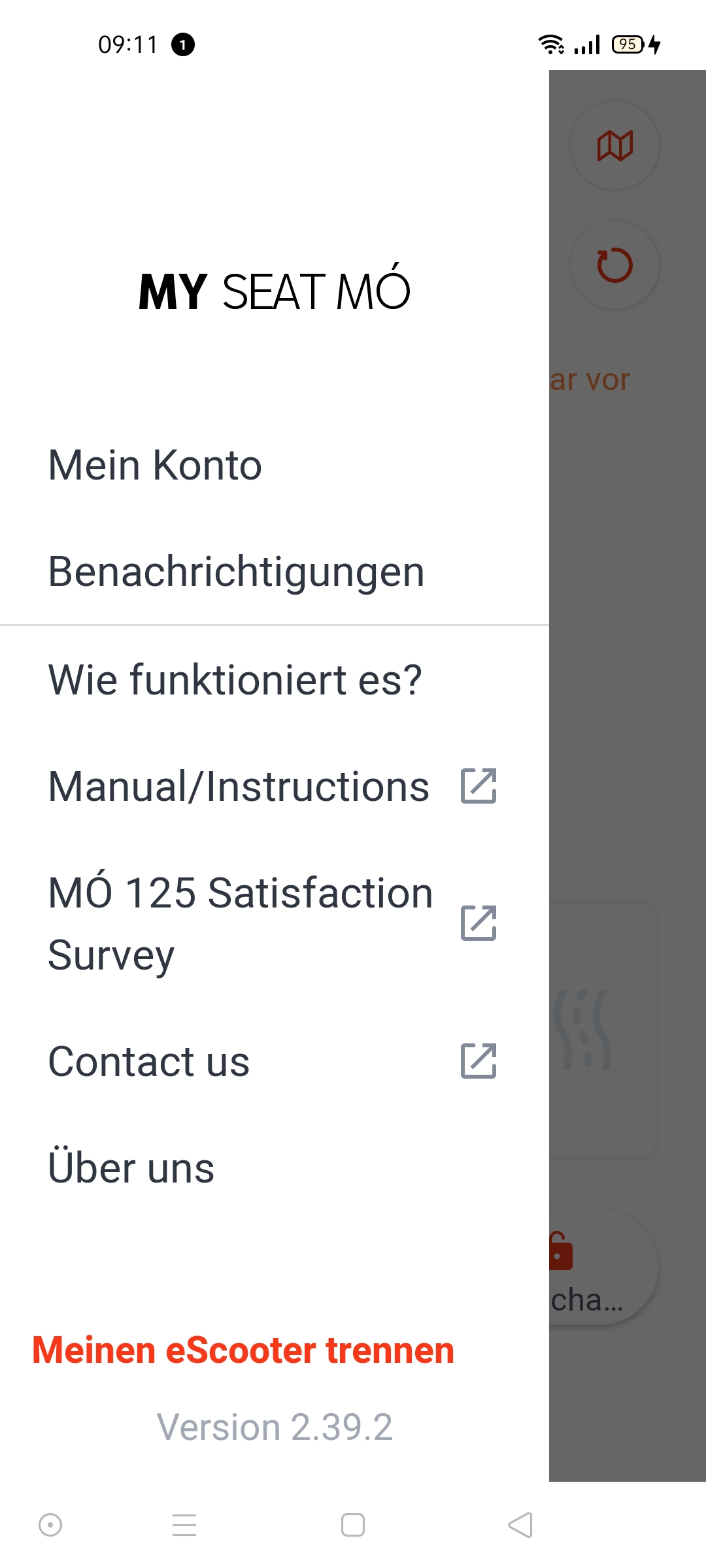706x1568 pixels.
Task: Tap the red unlock padlock icon
Action: [x=560, y=1251]
